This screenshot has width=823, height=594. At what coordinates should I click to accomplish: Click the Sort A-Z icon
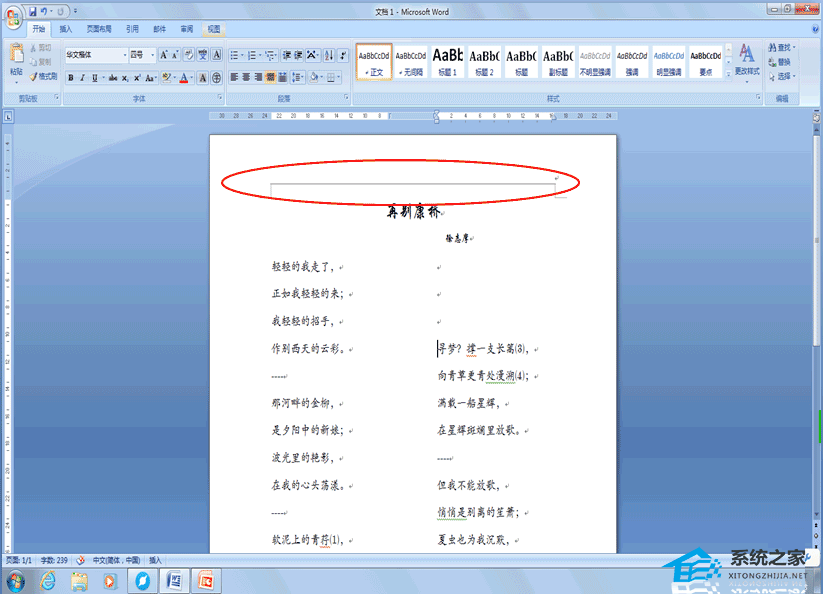point(329,55)
